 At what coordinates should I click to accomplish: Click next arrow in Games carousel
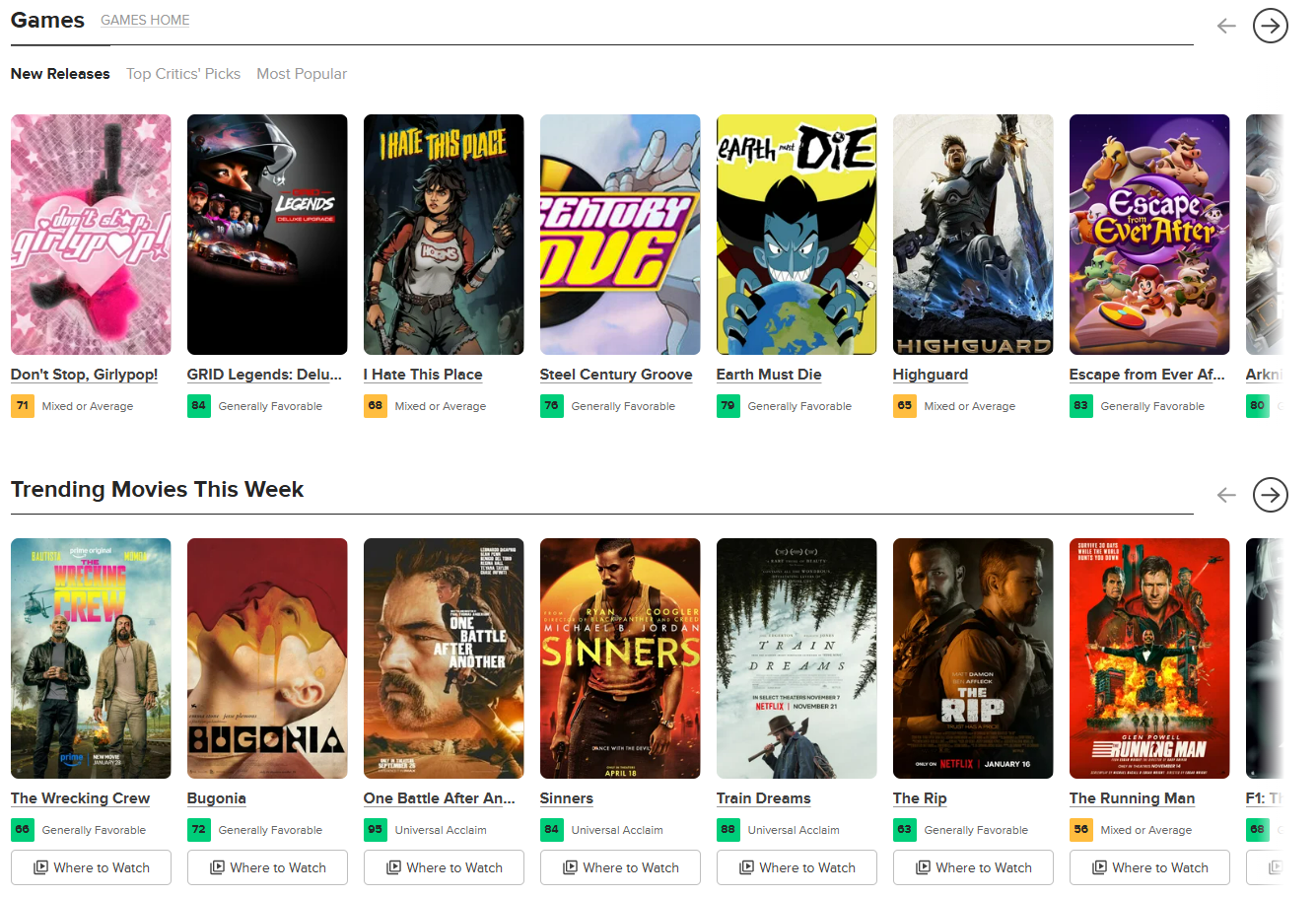tap(1270, 26)
